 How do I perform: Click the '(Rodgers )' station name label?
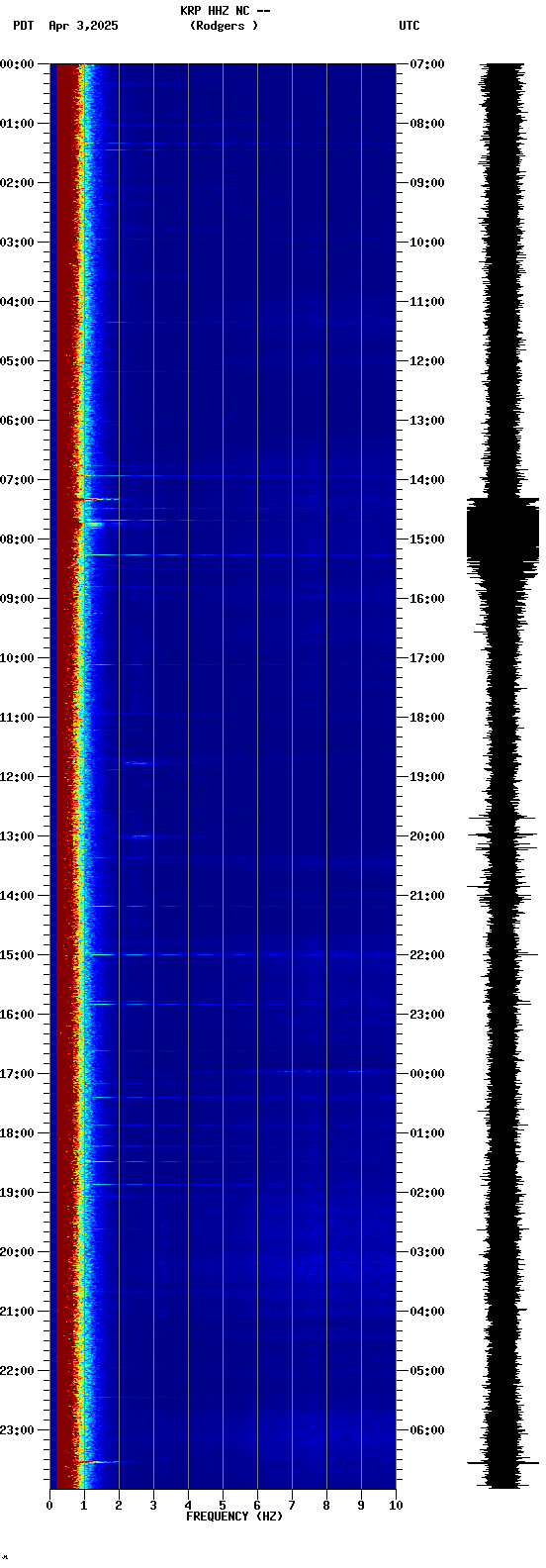click(x=225, y=26)
